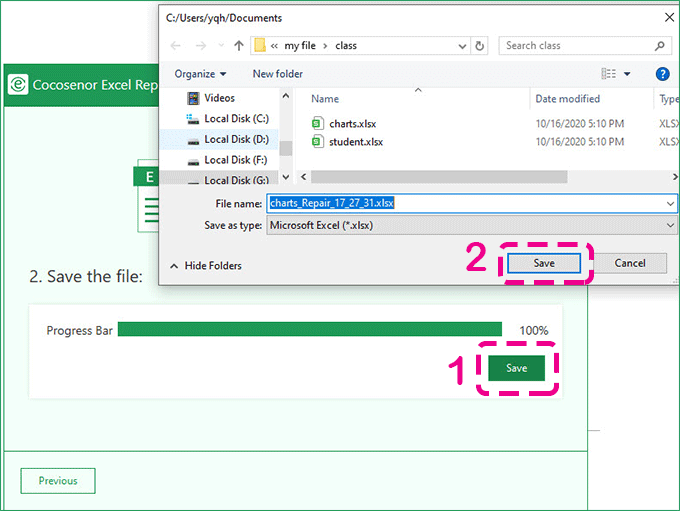This screenshot has height=511, width=680.
Task: Click the charts.xlsx spreadsheet icon
Action: (x=317, y=124)
